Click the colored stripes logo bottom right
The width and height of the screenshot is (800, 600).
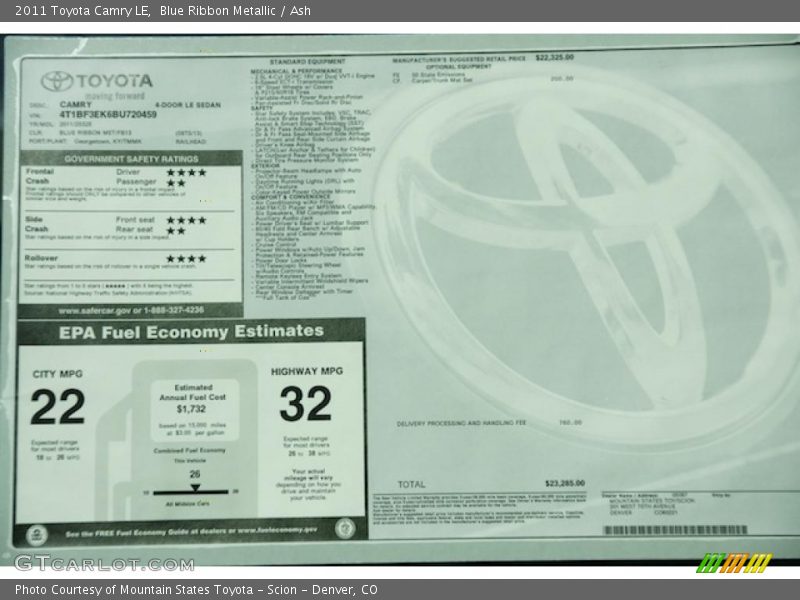(734, 563)
